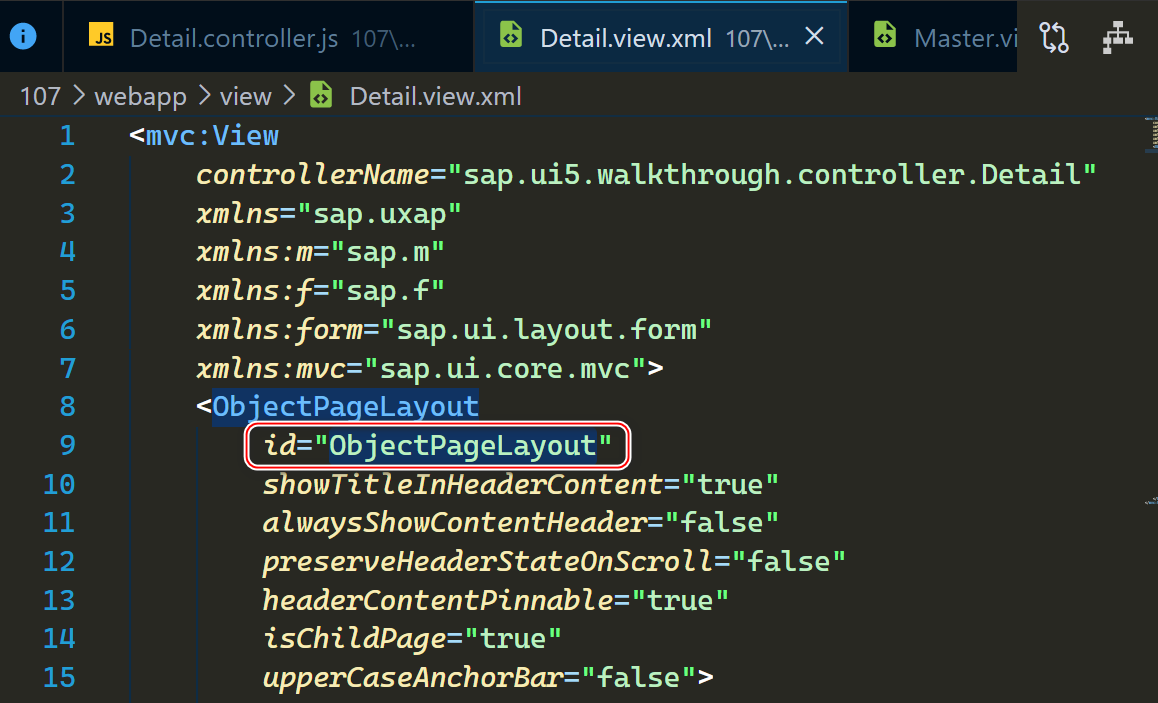Click the XML file icon on Detail.view.xml tab

pyautogui.click(x=510, y=35)
